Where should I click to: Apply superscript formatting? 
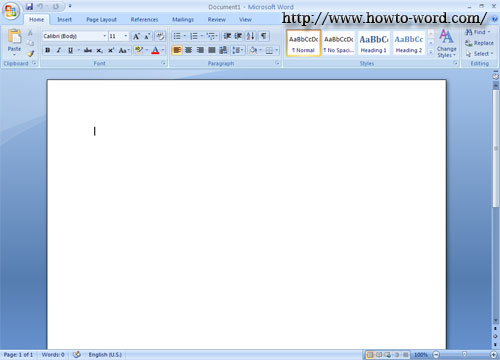[111, 50]
